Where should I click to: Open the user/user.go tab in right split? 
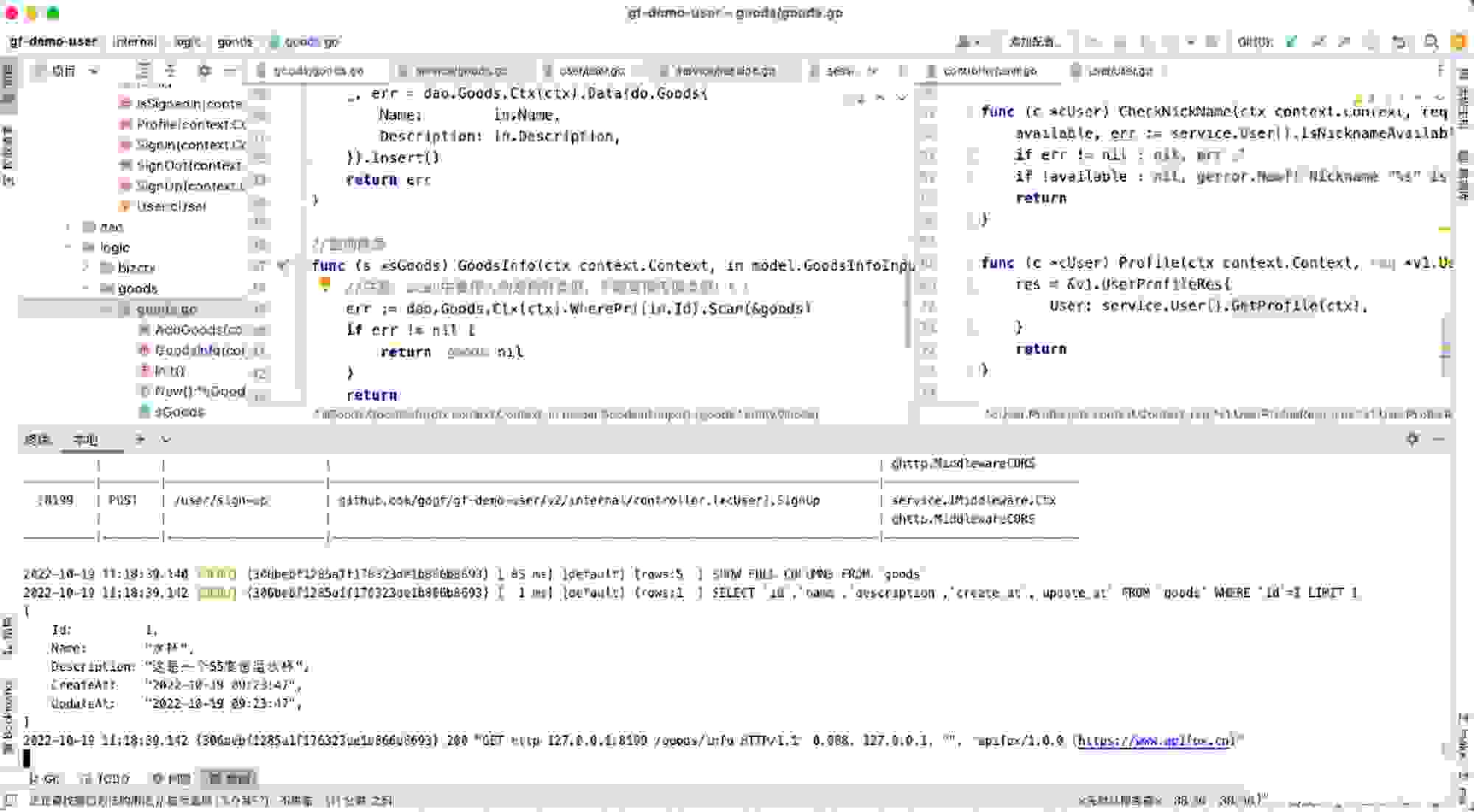click(1120, 71)
